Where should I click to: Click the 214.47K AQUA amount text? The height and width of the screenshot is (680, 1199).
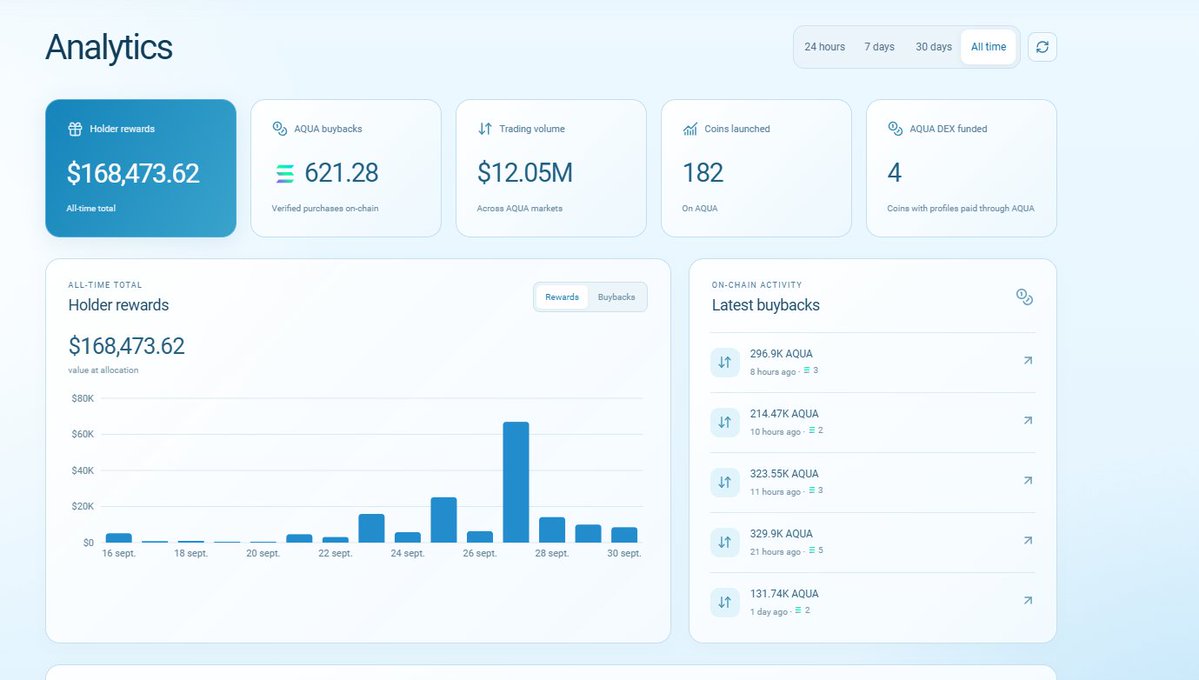(784, 413)
